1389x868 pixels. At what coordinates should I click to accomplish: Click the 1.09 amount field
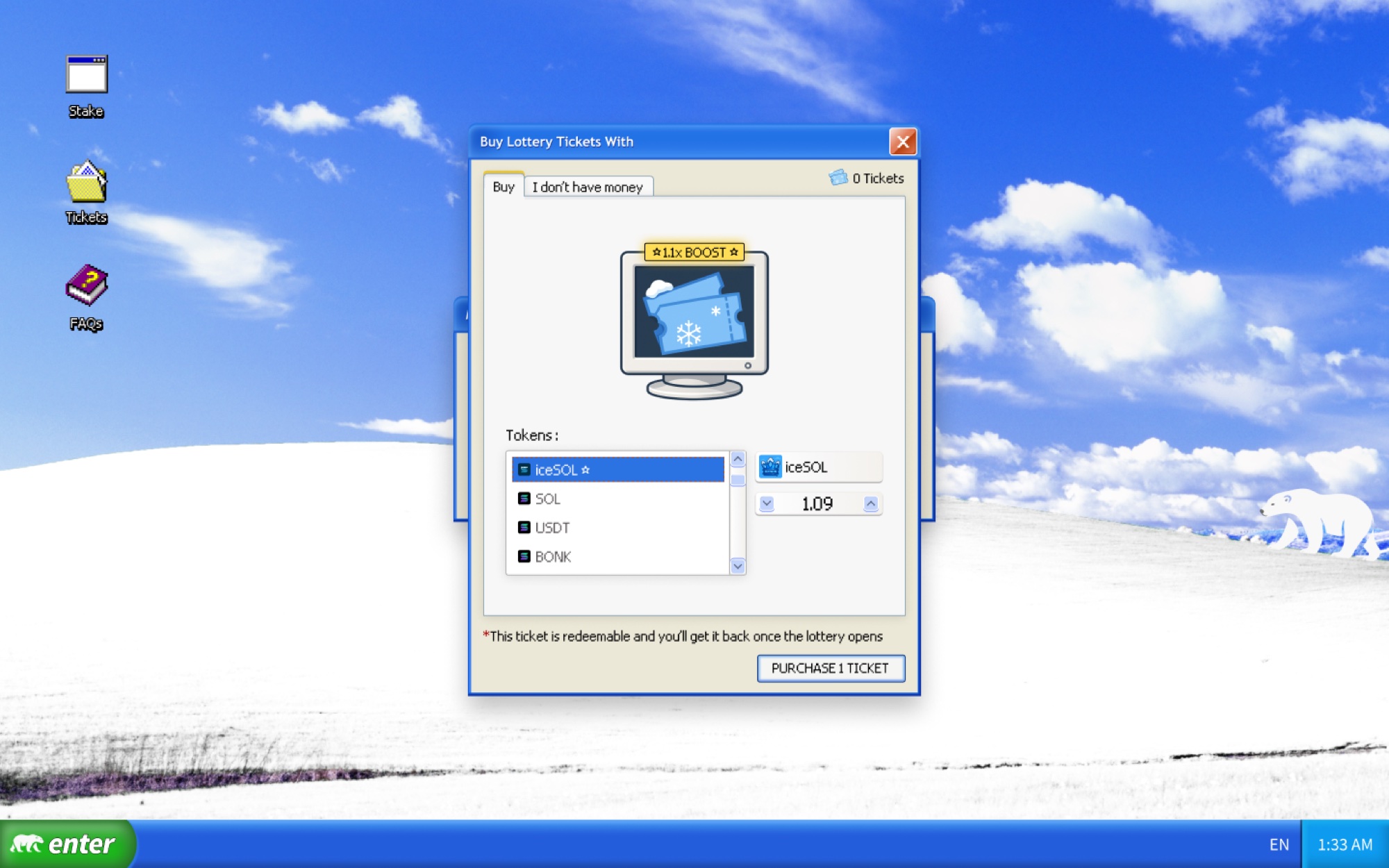click(818, 503)
